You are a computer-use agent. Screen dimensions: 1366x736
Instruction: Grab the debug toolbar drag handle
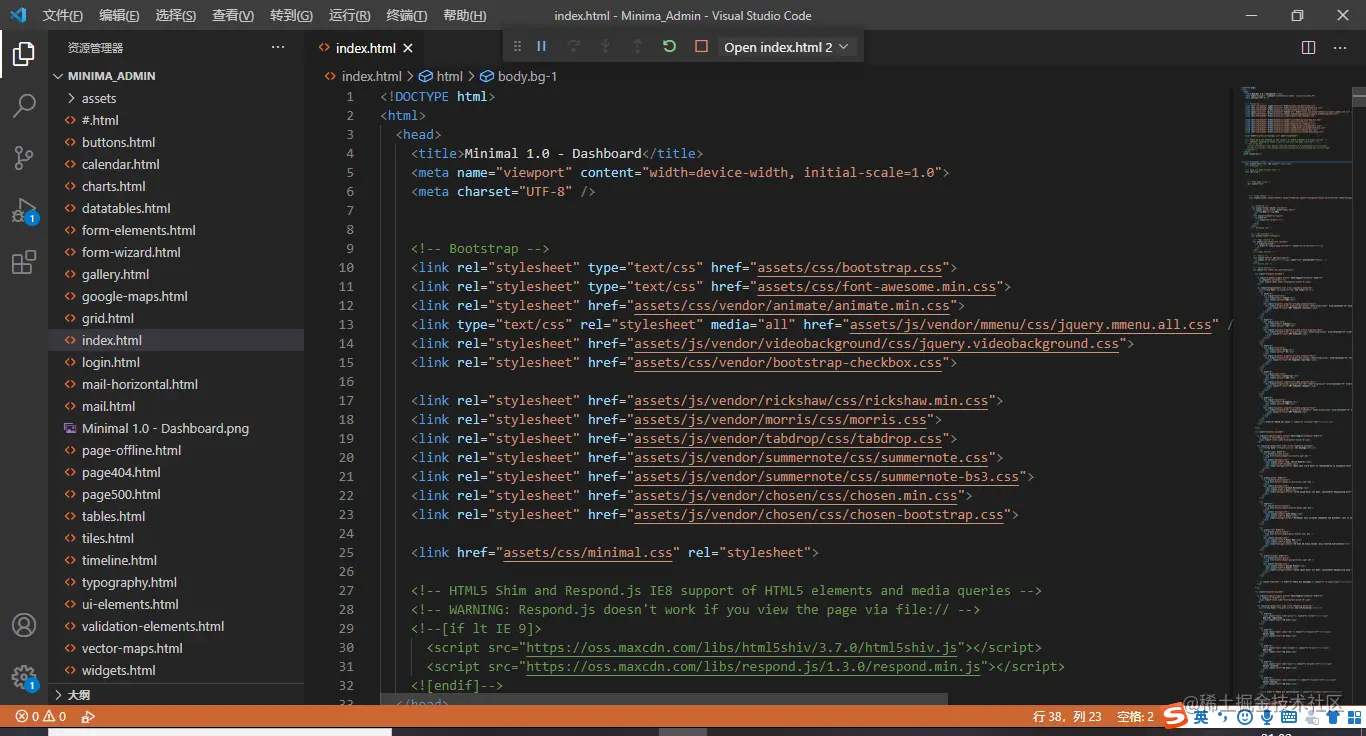point(517,46)
